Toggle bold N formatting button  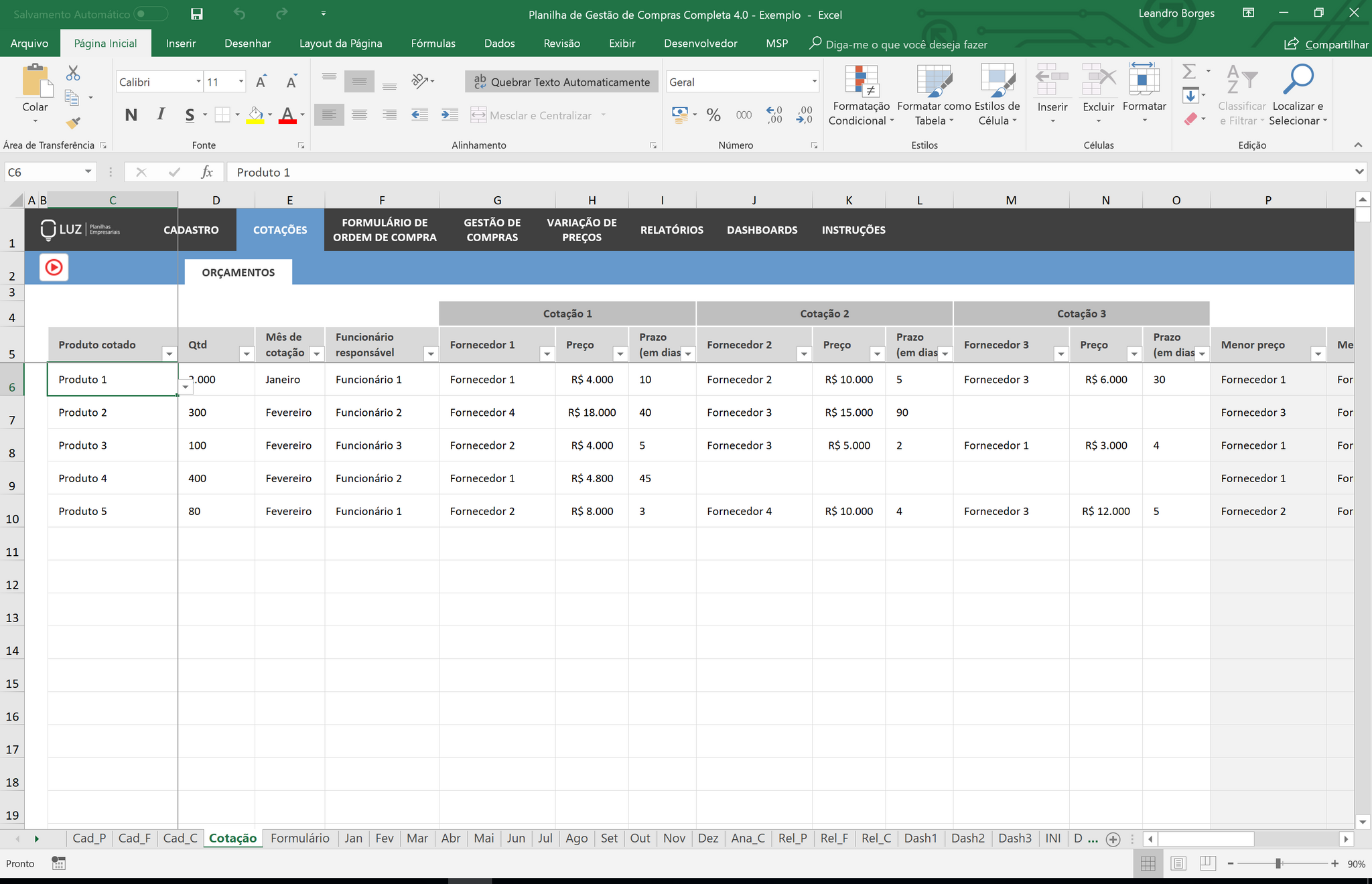131,115
